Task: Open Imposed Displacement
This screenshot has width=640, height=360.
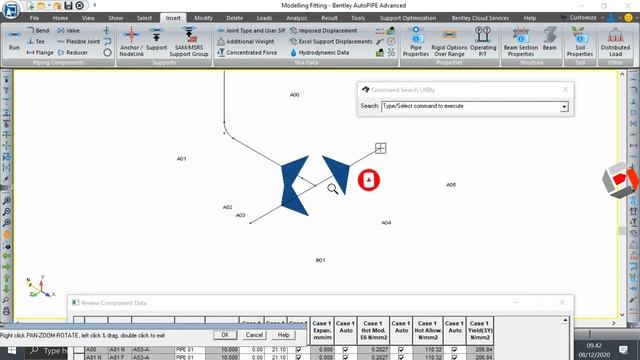Action: [324, 31]
